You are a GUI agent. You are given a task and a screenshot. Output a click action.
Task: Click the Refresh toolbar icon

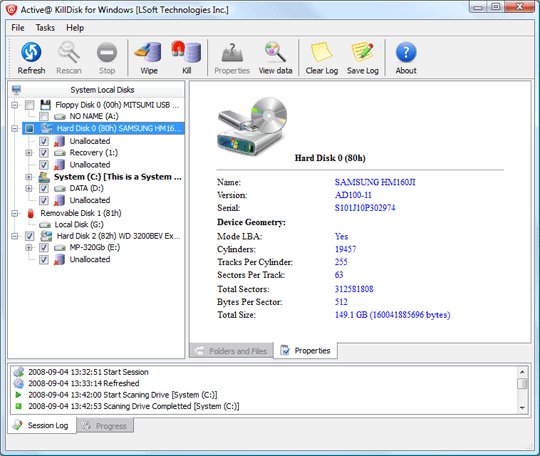31,52
